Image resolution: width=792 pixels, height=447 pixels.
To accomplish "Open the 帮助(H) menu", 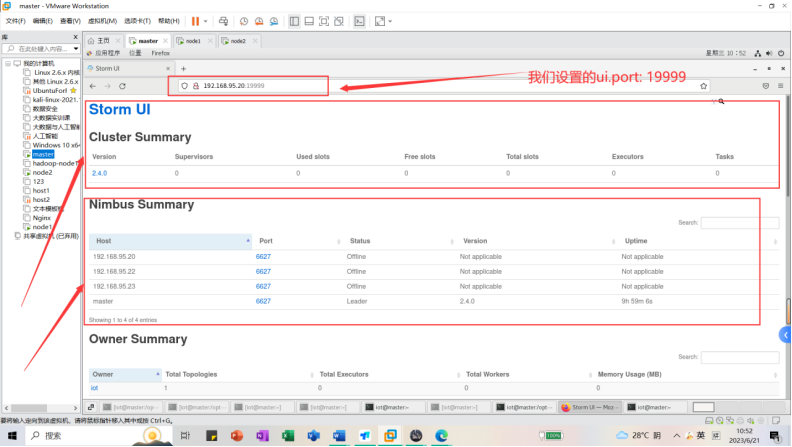I will [169, 21].
